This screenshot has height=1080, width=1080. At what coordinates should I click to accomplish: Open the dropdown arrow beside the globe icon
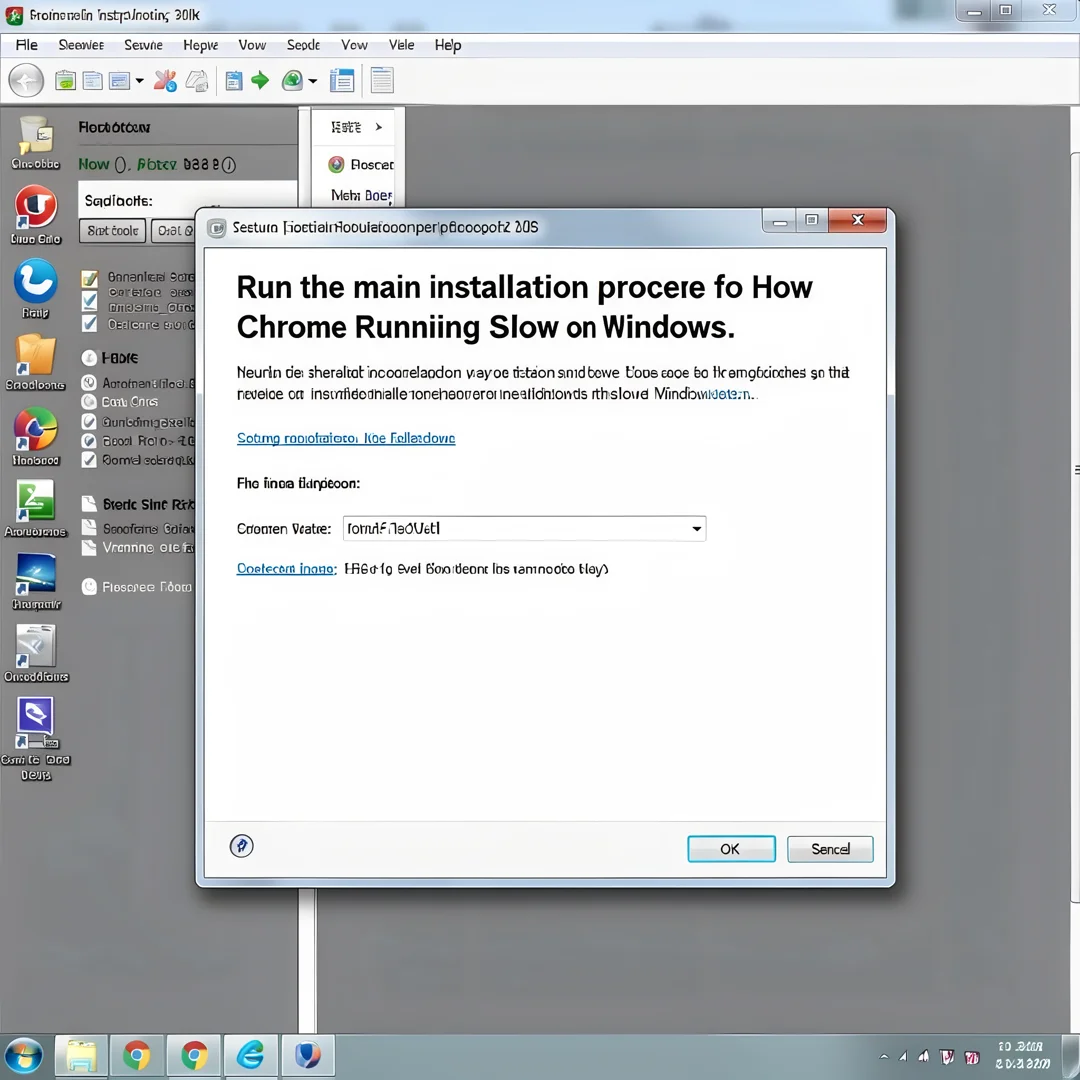coord(313,81)
